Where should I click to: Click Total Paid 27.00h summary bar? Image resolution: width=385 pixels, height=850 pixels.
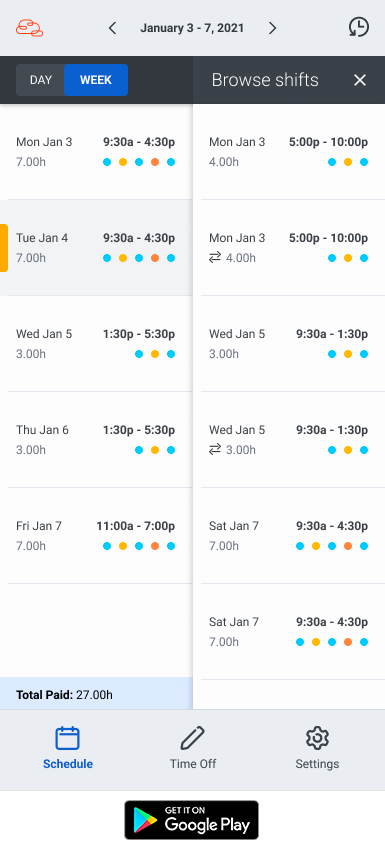96,693
